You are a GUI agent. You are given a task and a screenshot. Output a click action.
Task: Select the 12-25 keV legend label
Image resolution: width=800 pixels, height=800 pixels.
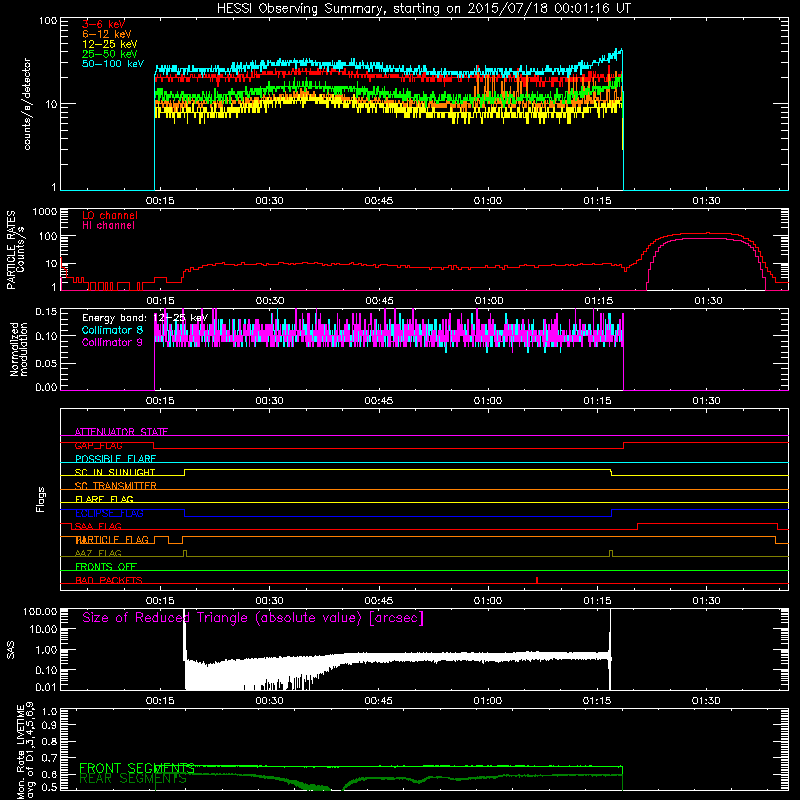(x=109, y=44)
